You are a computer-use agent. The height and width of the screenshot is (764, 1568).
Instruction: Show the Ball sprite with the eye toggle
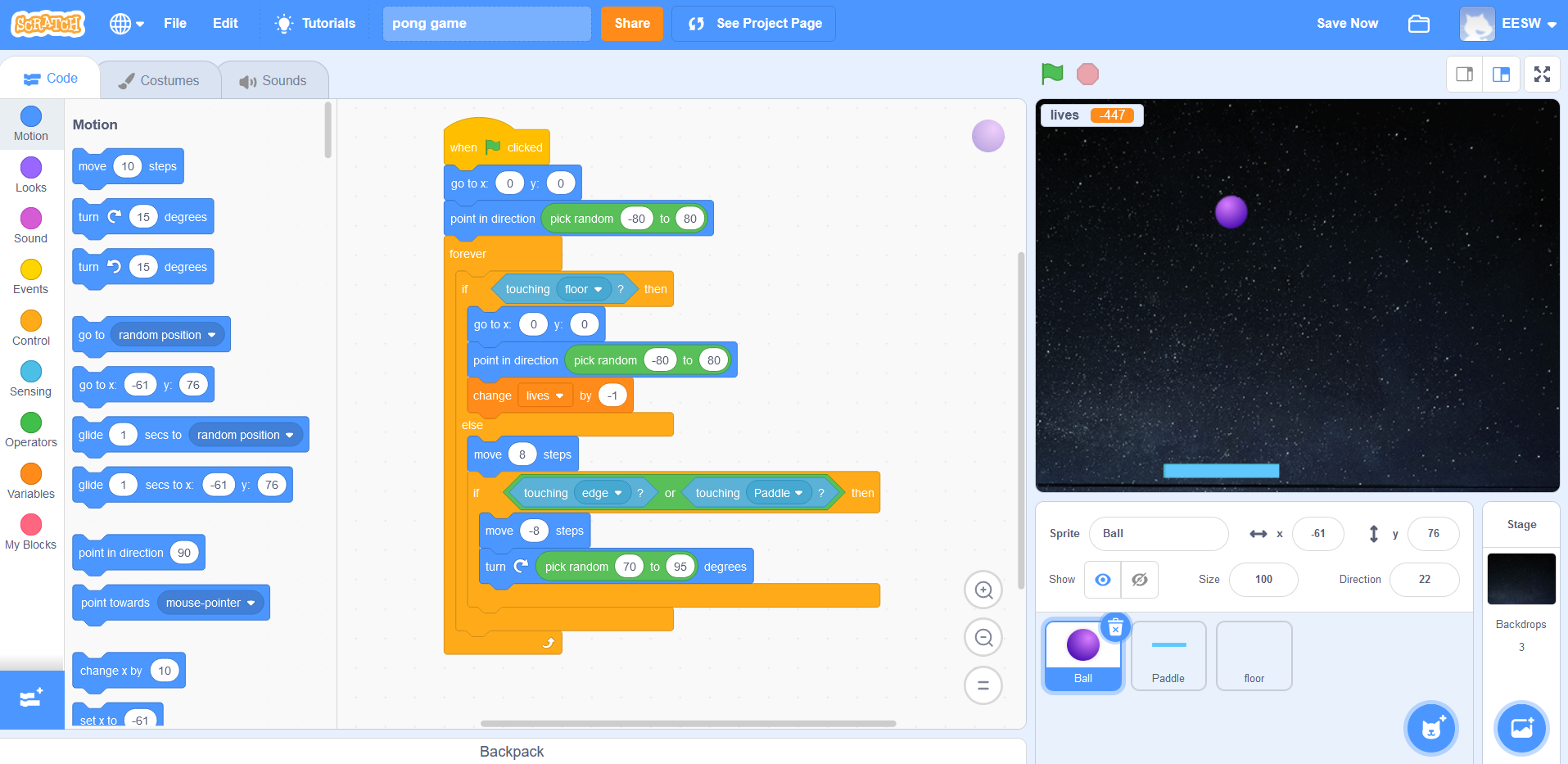pyautogui.click(x=1102, y=579)
